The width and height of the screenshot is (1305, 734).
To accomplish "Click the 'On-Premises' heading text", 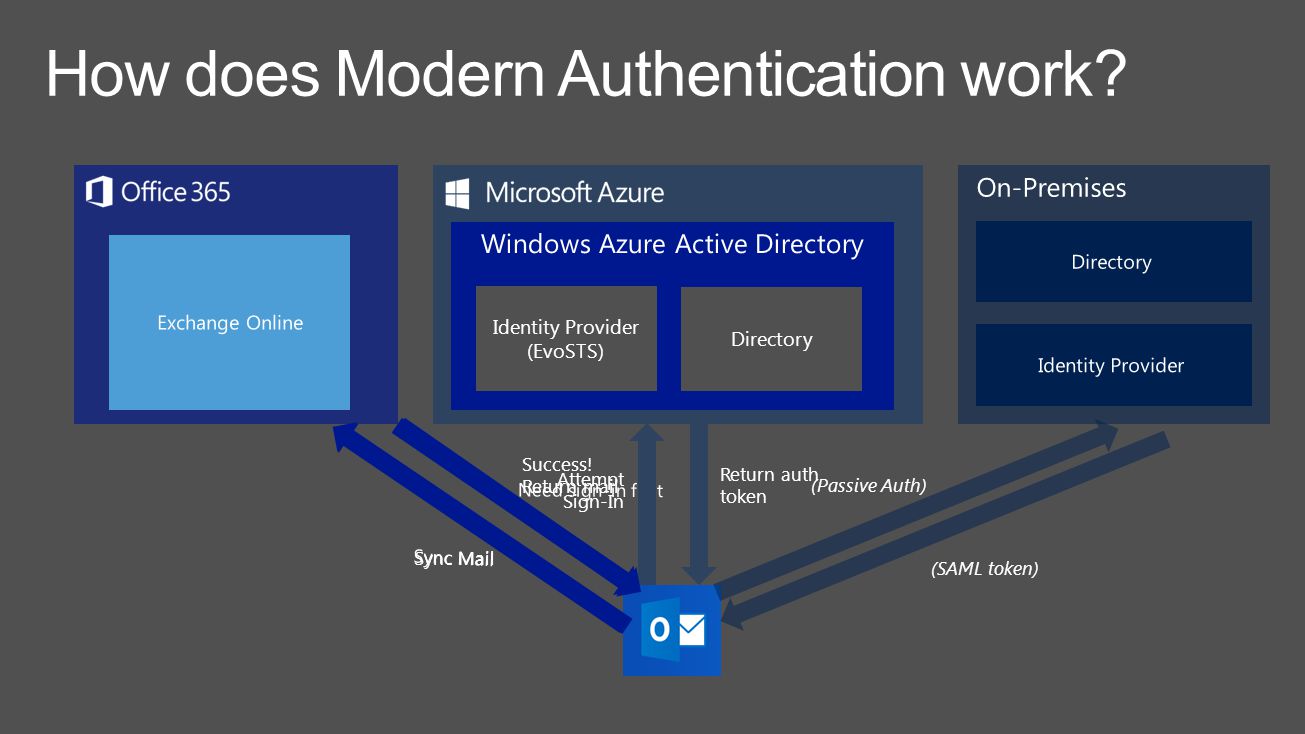I will 1051,188.
